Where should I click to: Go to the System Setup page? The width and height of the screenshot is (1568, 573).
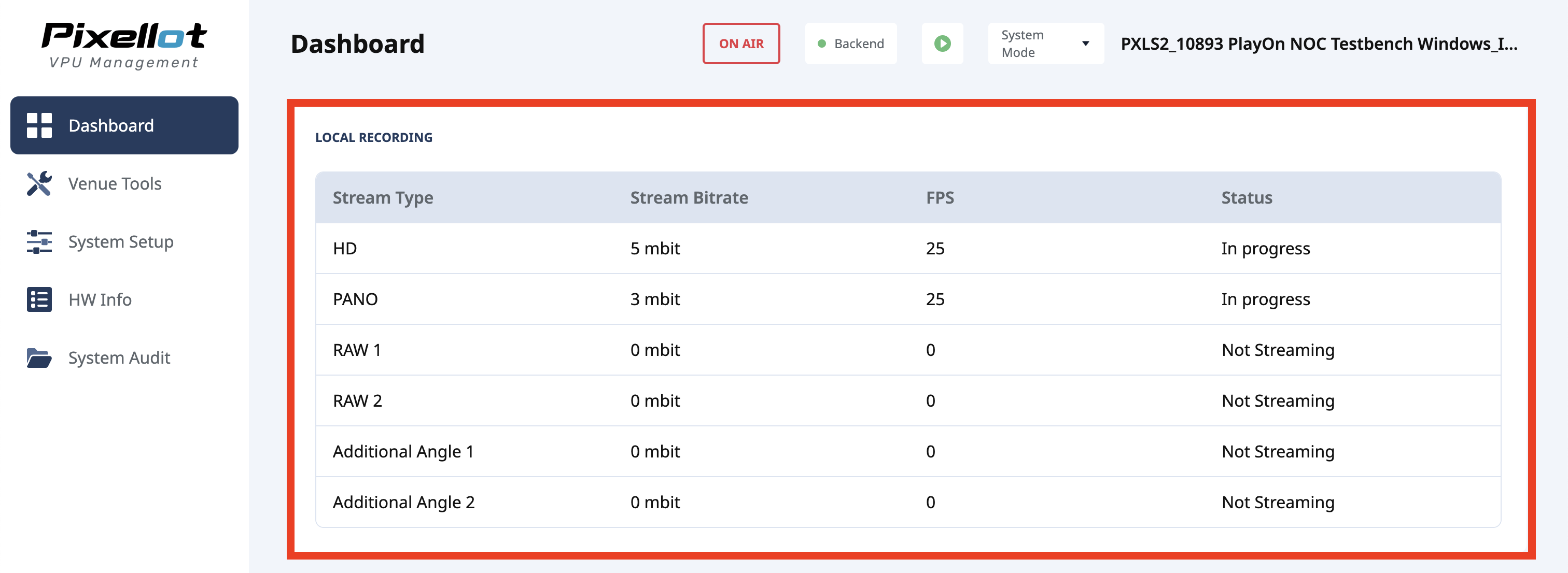tap(120, 241)
